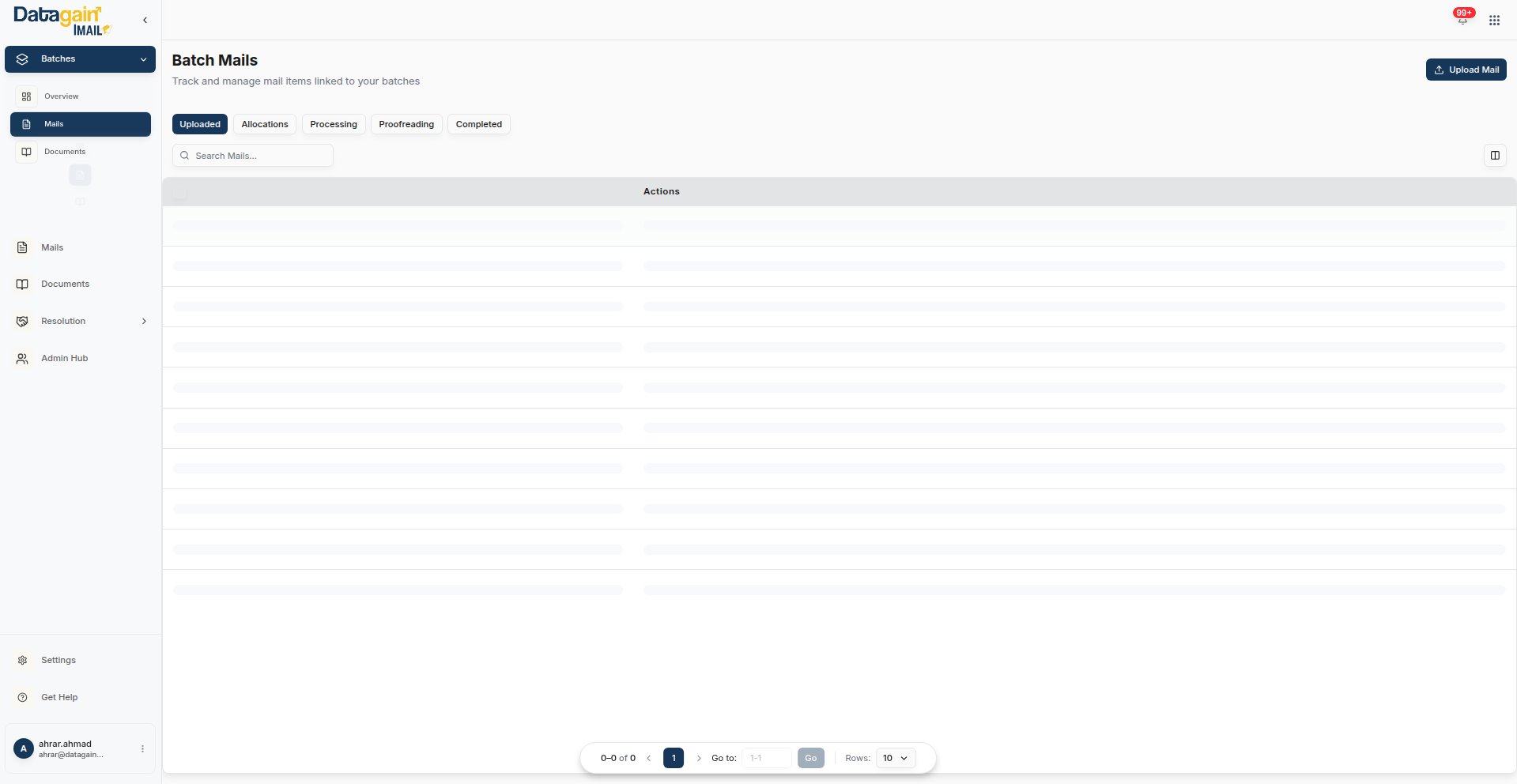Switch to the Proofreading tab
The image size is (1517, 784).
(x=406, y=124)
